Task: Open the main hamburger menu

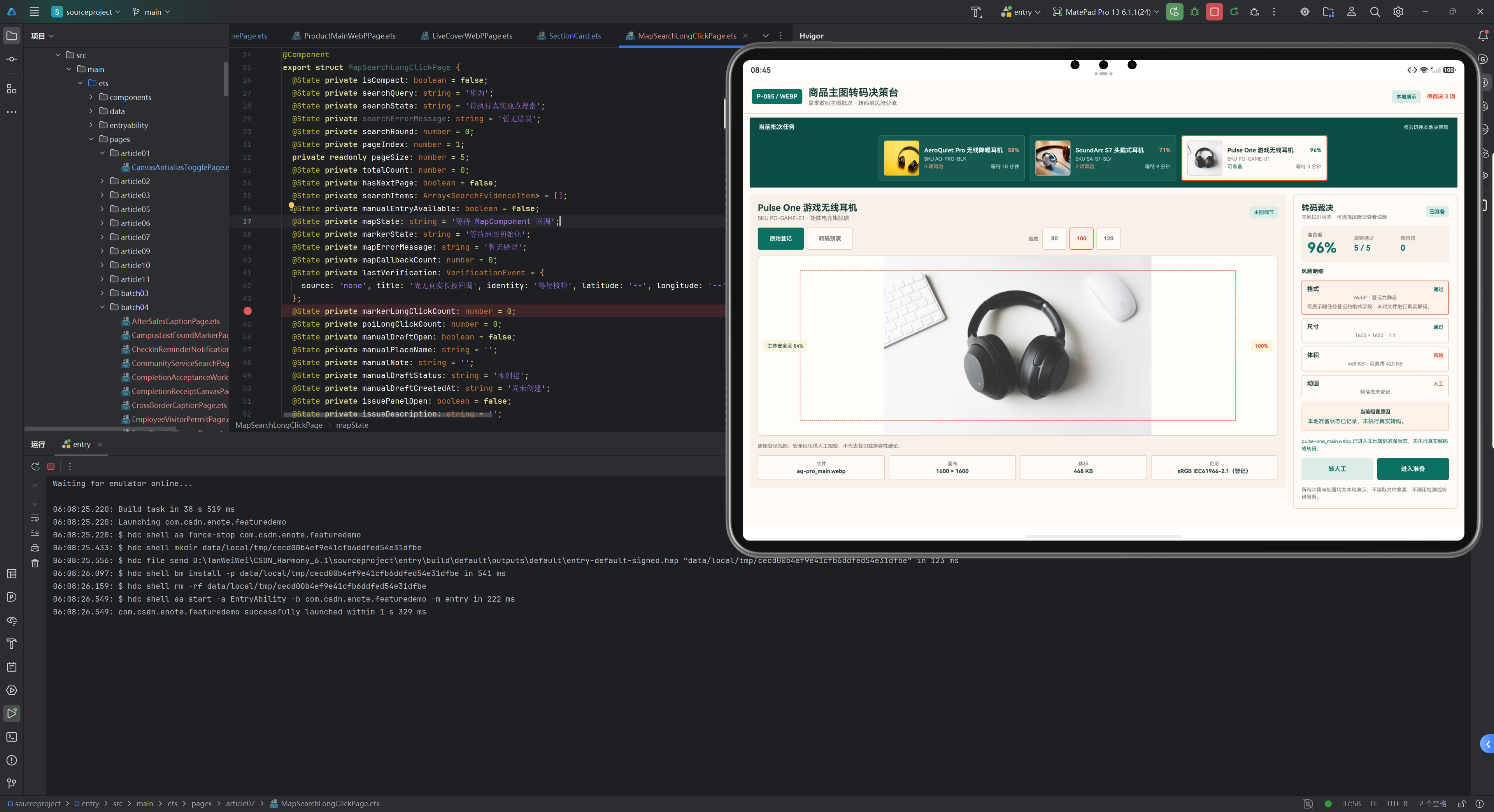Action: [x=34, y=12]
